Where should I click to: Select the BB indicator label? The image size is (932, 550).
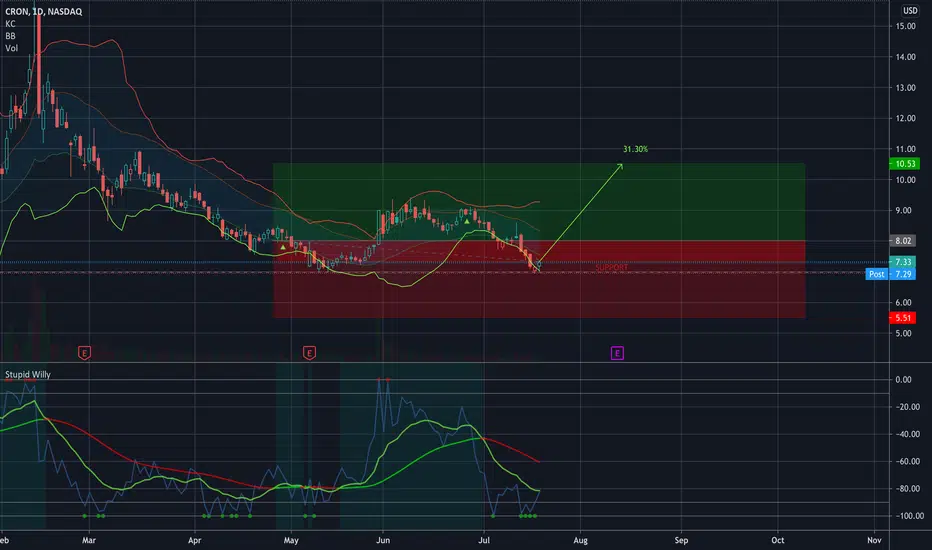tap(10, 36)
